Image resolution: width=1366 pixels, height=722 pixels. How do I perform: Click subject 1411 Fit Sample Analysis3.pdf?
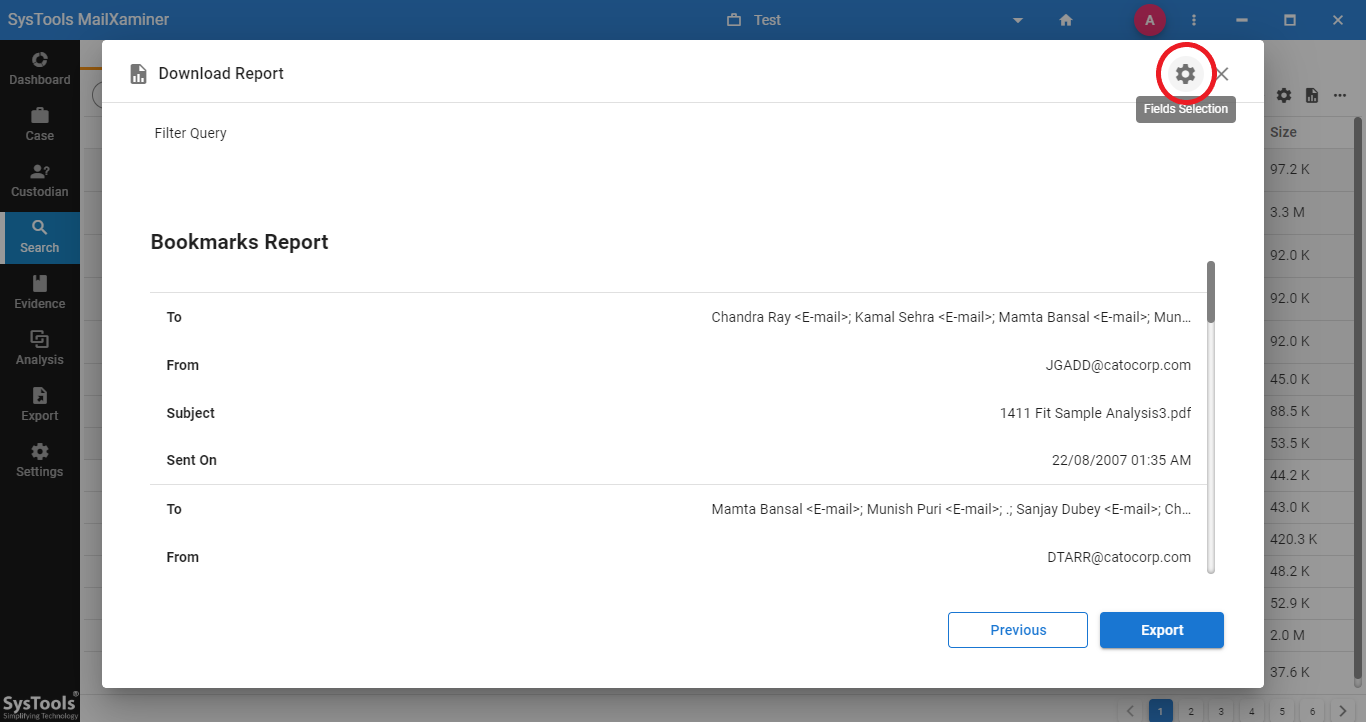pyautogui.click(x=1095, y=413)
